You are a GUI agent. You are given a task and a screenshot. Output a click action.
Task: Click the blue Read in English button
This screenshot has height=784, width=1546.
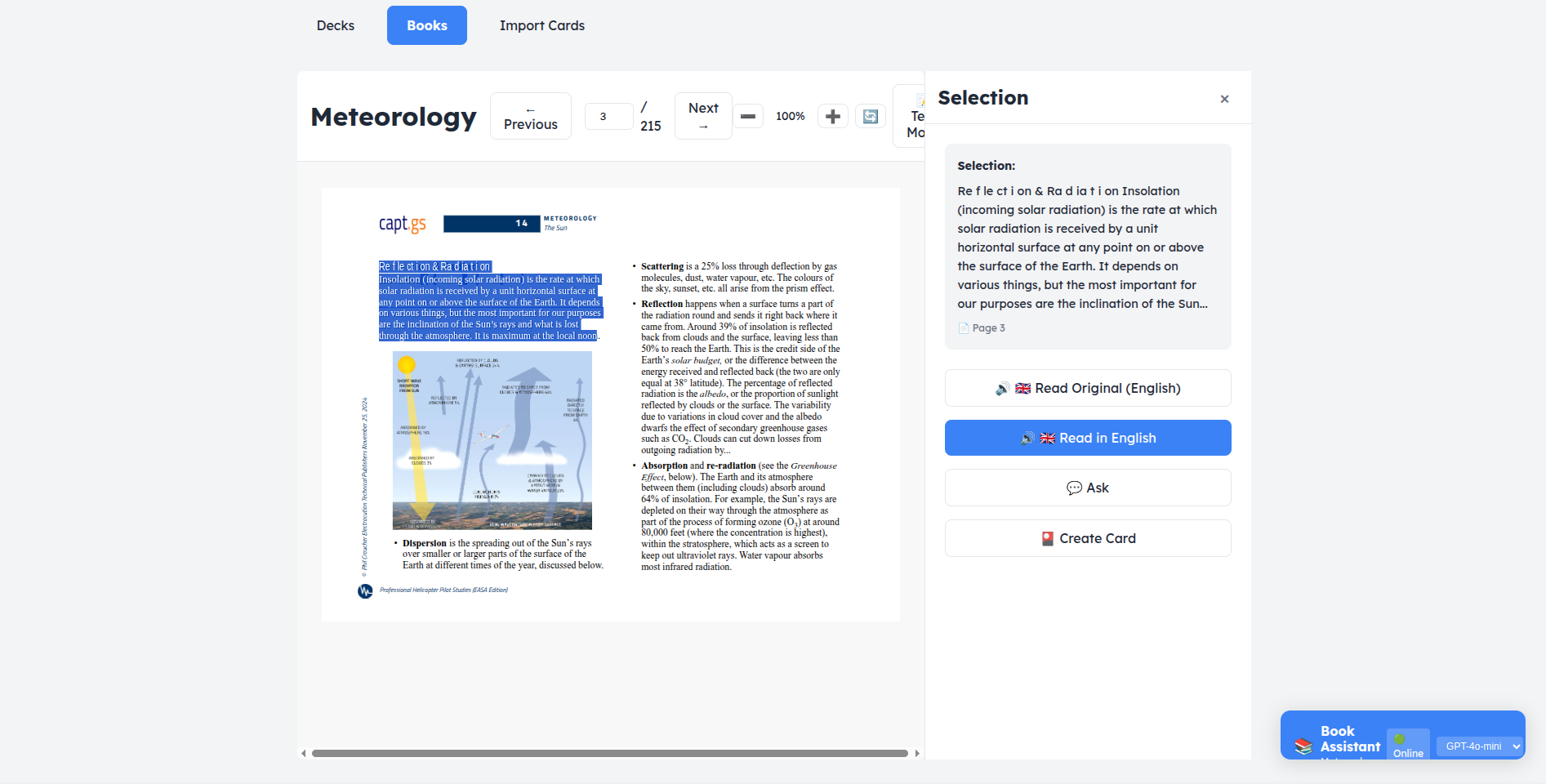[x=1087, y=438]
